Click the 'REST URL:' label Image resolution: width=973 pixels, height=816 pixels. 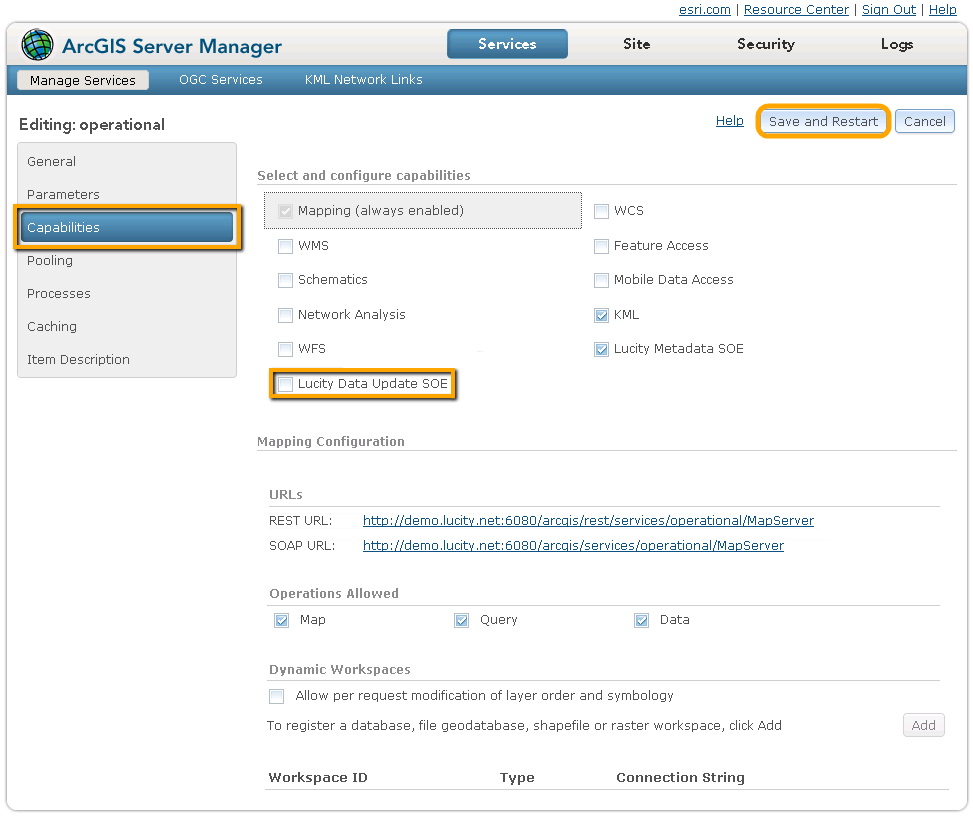click(300, 521)
